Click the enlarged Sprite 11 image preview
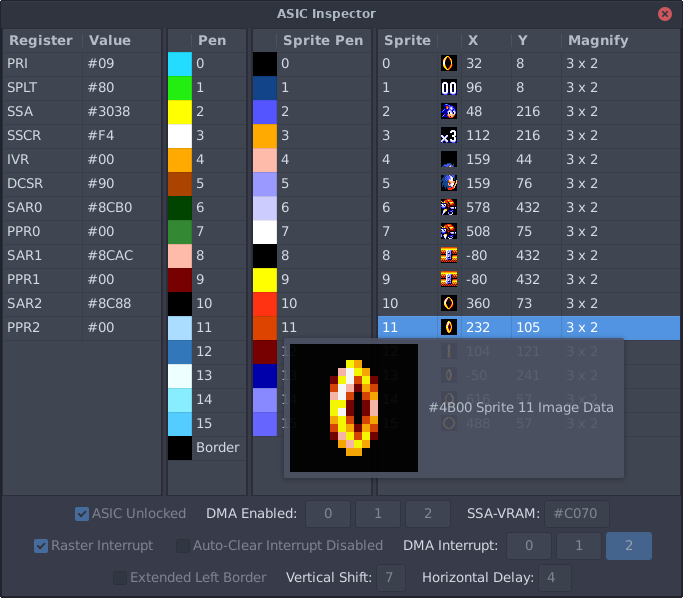 click(x=354, y=408)
